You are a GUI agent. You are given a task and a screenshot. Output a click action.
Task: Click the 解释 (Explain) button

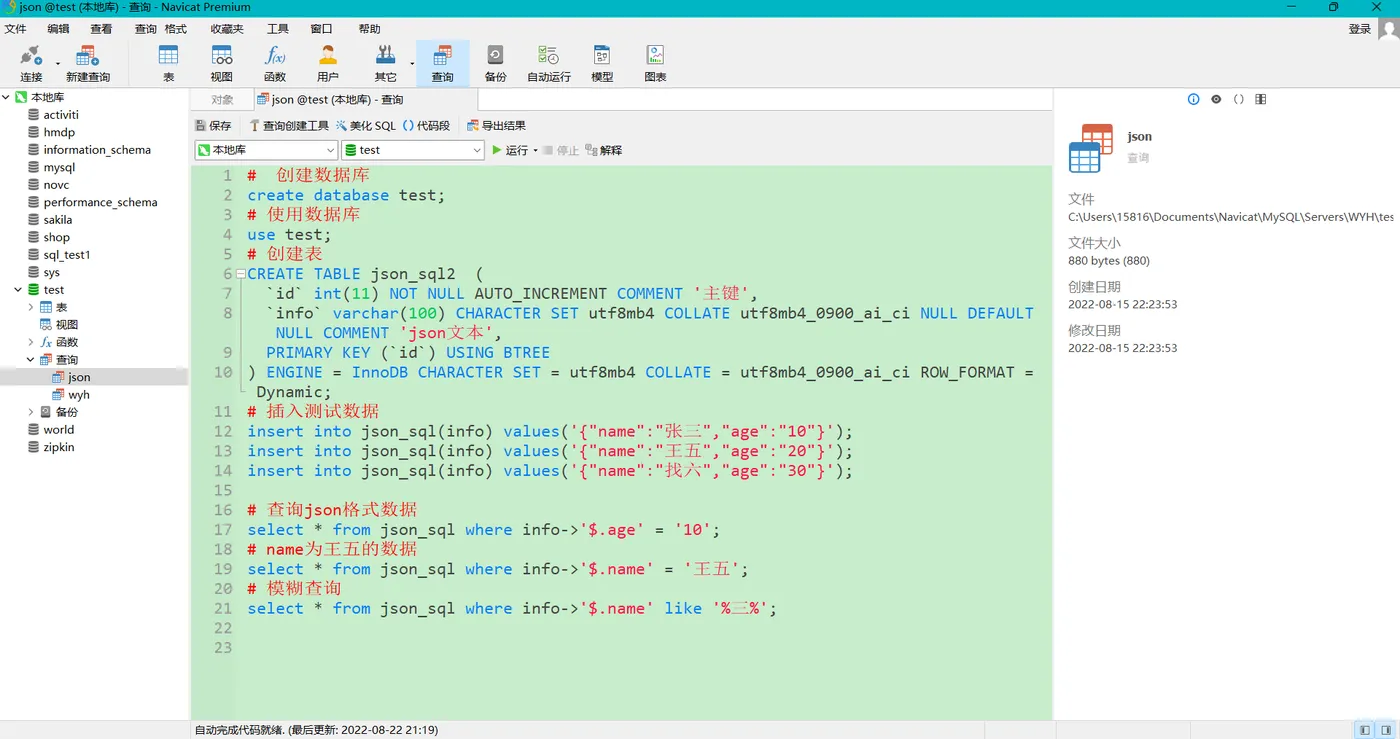tap(604, 150)
